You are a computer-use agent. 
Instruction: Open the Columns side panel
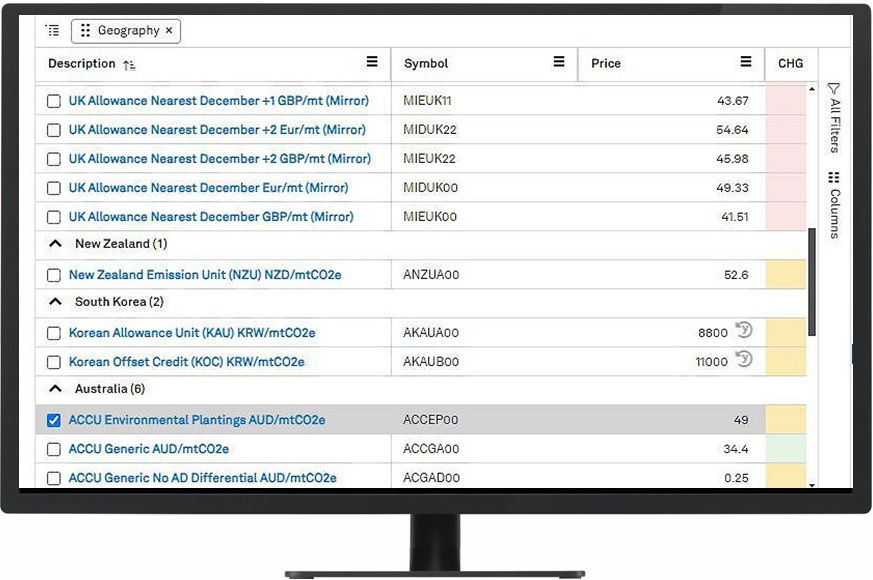pos(834,204)
